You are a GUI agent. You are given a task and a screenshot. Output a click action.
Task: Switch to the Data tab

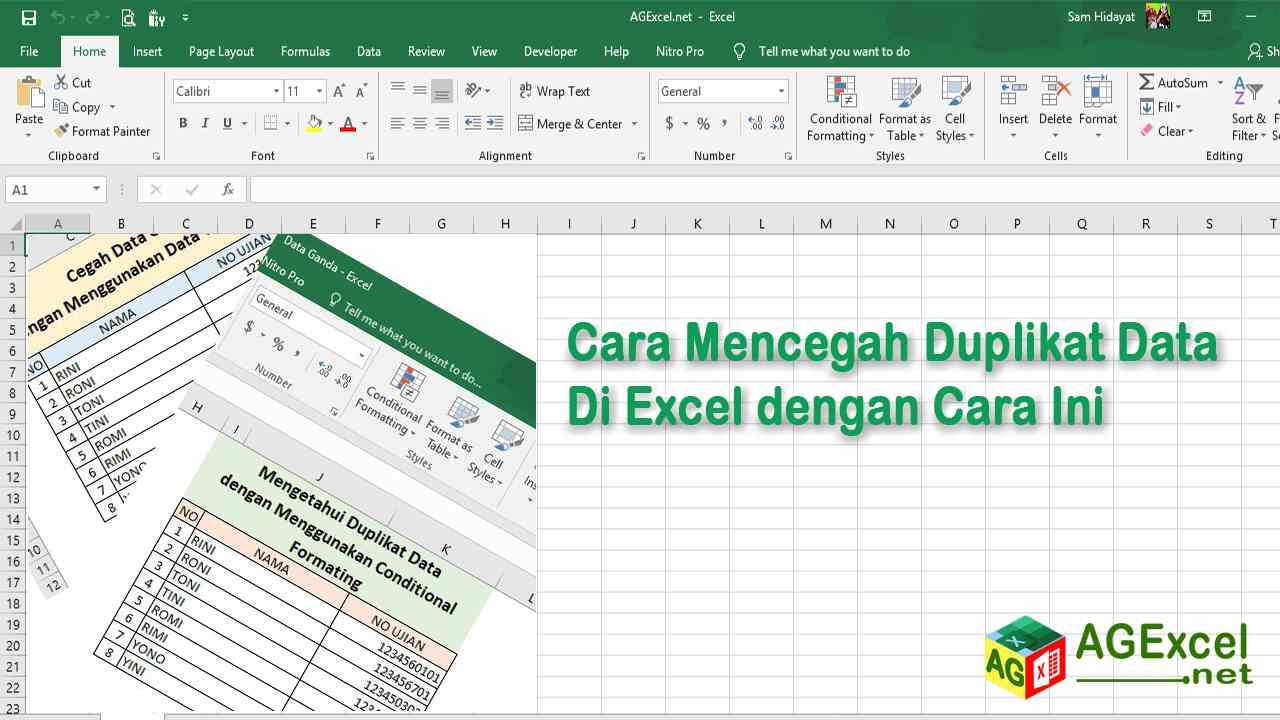pyautogui.click(x=369, y=51)
